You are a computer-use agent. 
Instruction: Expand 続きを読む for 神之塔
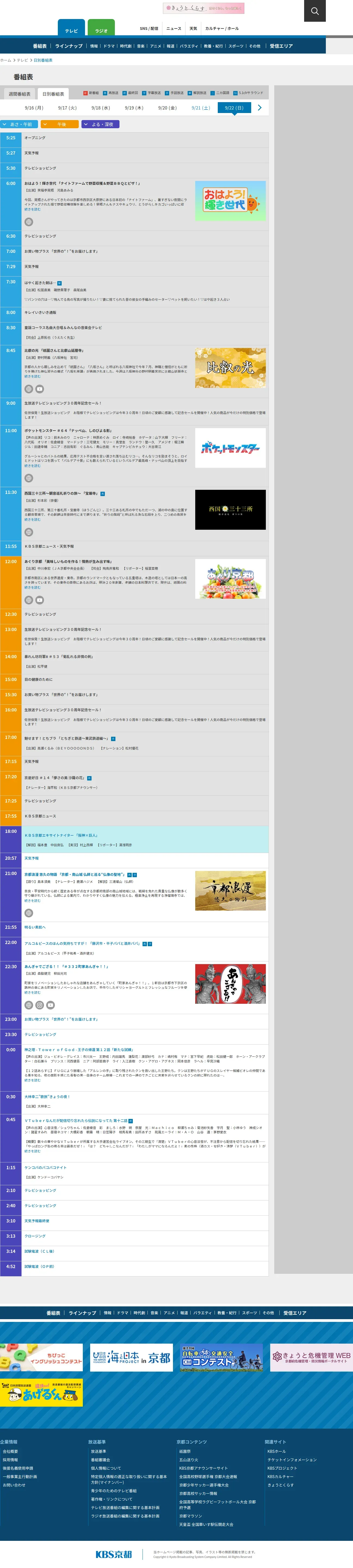32,1080
